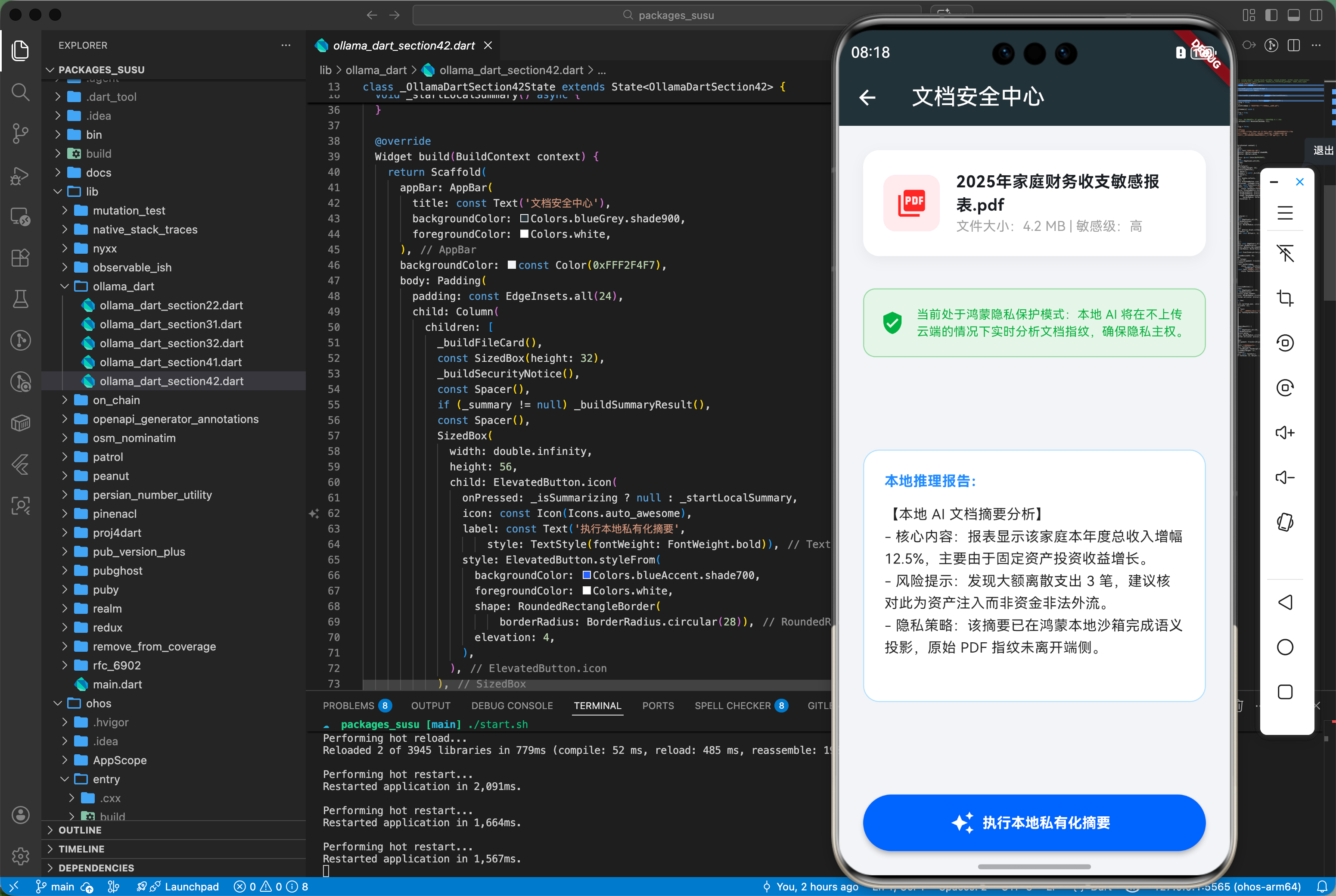Toggle primary side bar layout button

1271,15
